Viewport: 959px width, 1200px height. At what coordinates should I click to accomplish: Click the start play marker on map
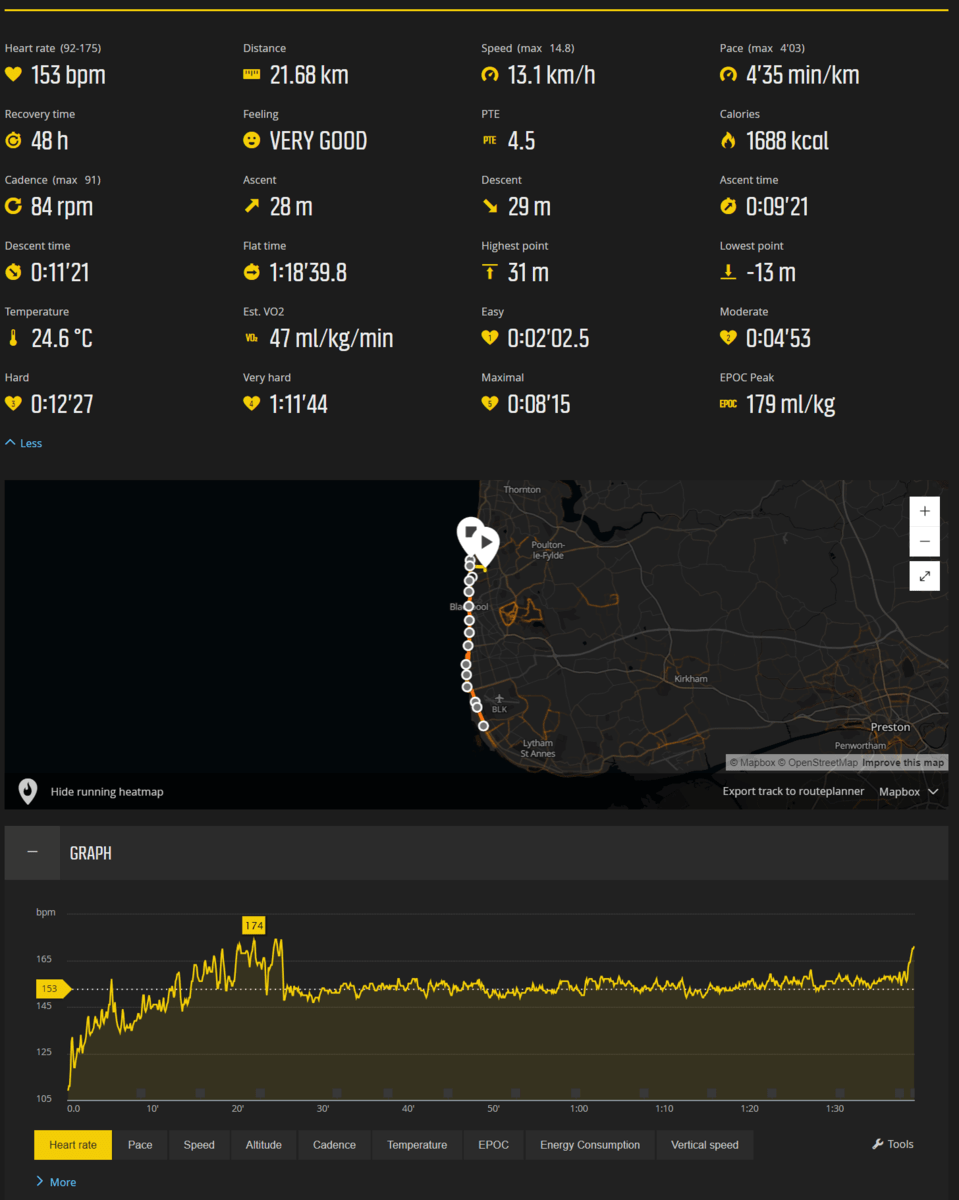point(485,543)
